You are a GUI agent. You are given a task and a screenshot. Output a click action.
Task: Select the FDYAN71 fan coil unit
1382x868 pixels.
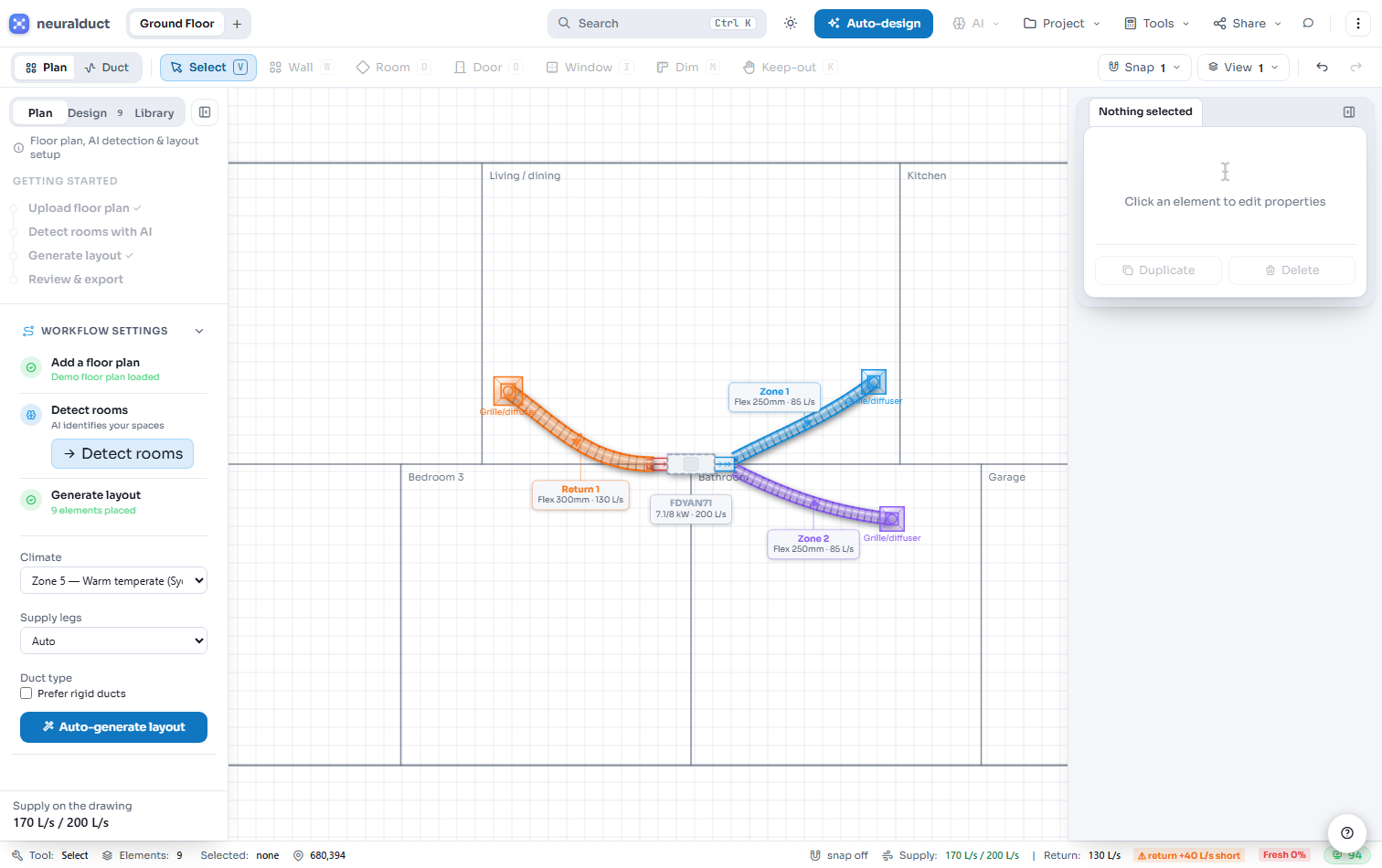(x=691, y=464)
